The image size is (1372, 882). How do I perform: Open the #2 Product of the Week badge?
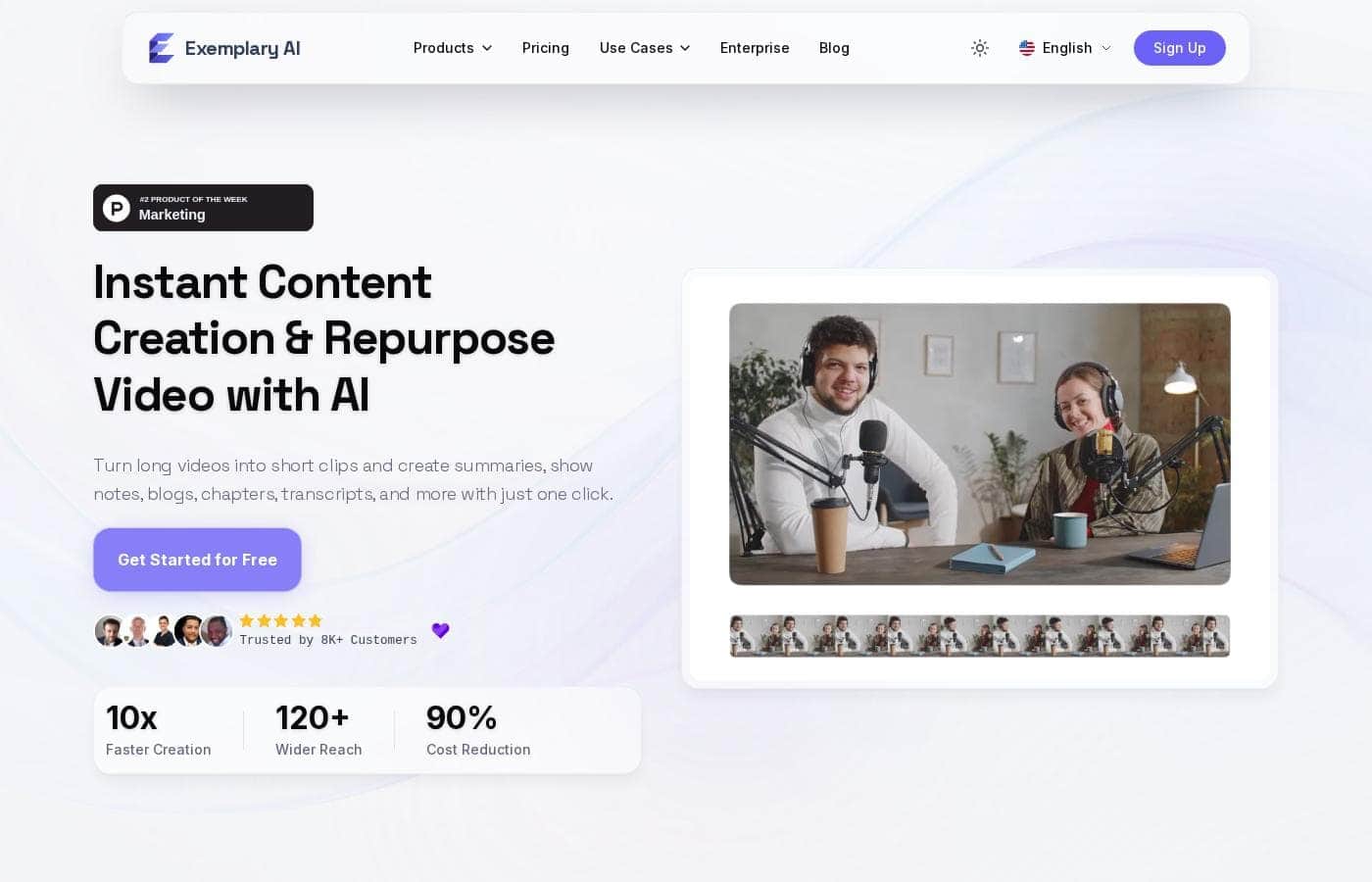203,208
